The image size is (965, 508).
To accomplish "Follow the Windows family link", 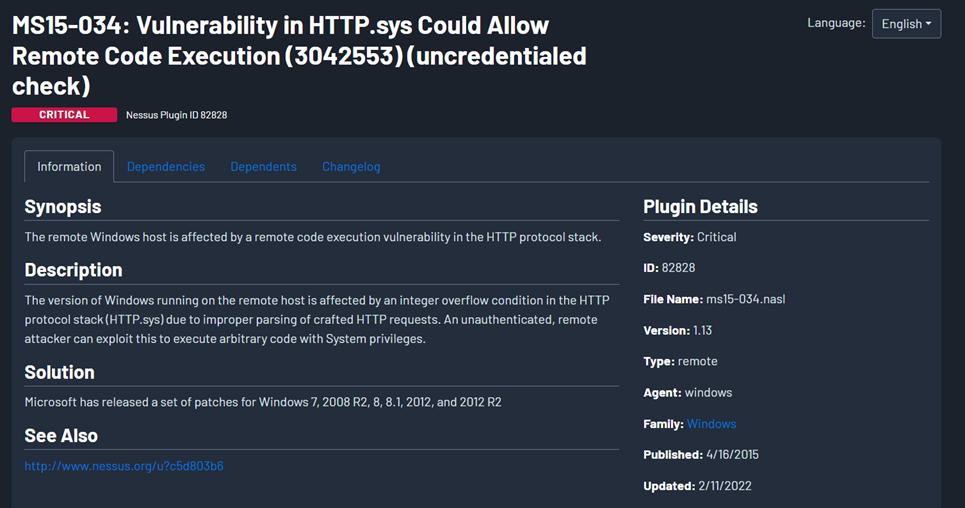I will [x=711, y=424].
